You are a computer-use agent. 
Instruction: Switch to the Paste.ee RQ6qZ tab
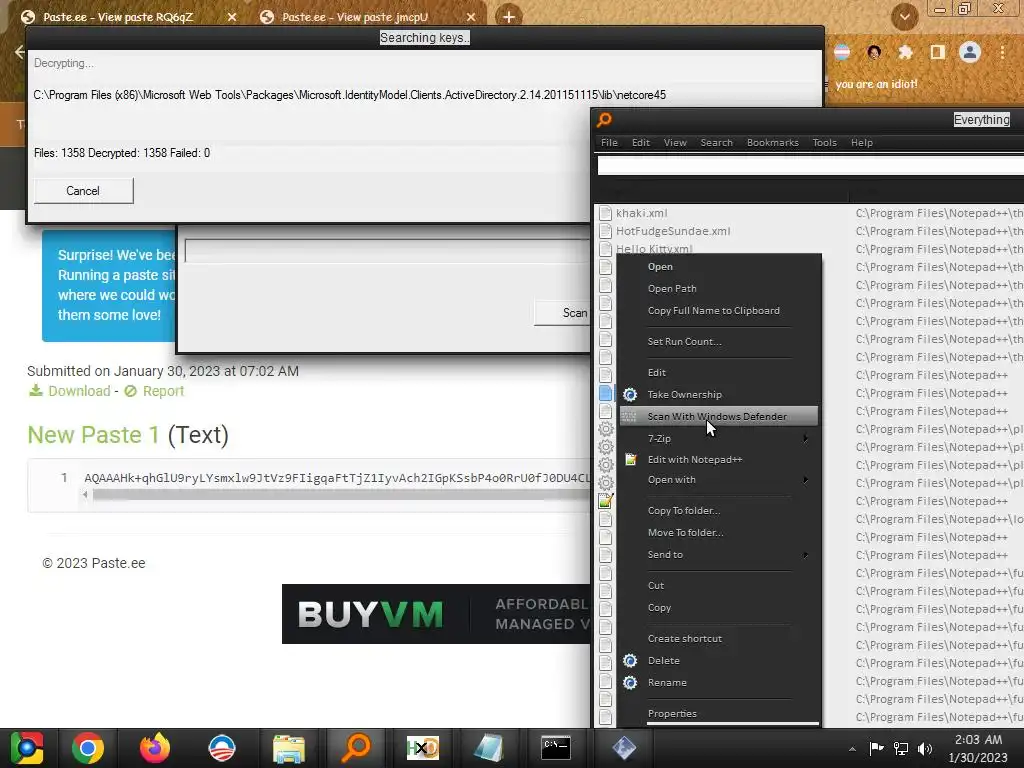[x=118, y=17]
